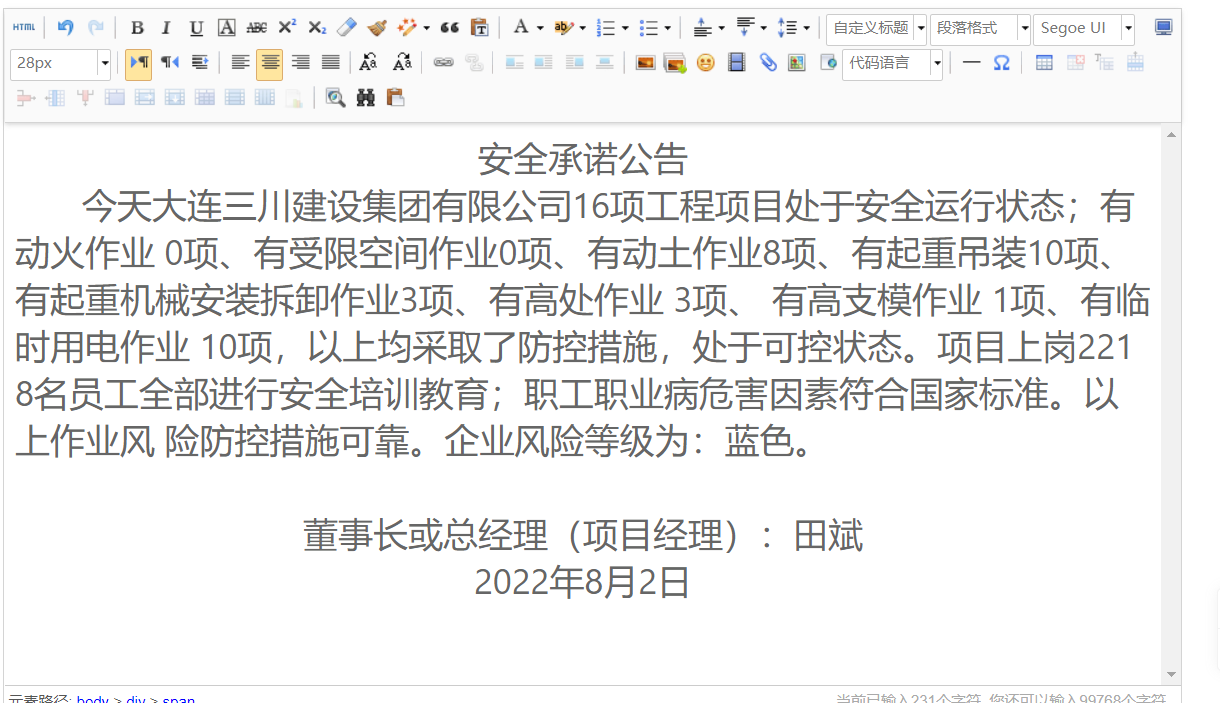Open the Segoe UI font dropdown
The width and height of the screenshot is (1220, 703).
(x=1084, y=28)
